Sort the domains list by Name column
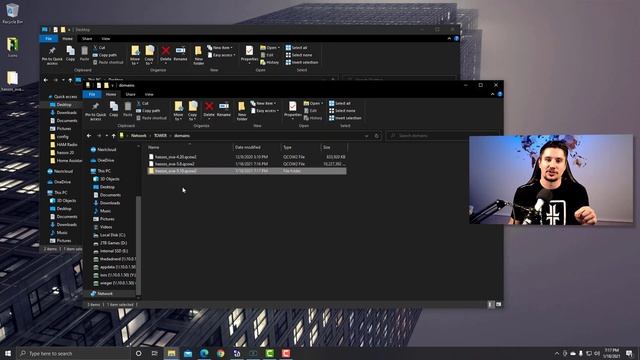 (189, 147)
